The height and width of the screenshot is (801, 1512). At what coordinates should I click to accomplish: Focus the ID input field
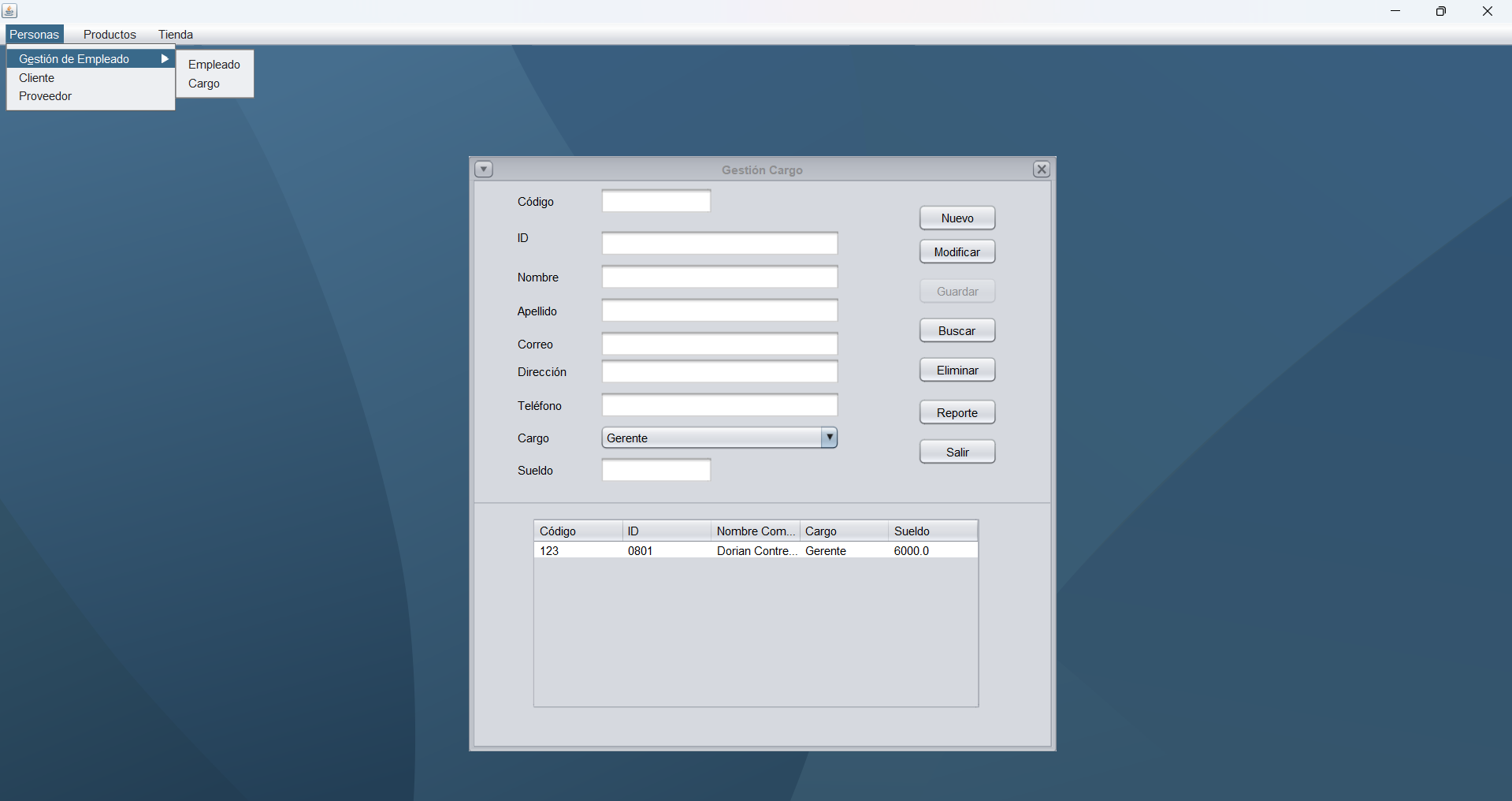coord(719,244)
